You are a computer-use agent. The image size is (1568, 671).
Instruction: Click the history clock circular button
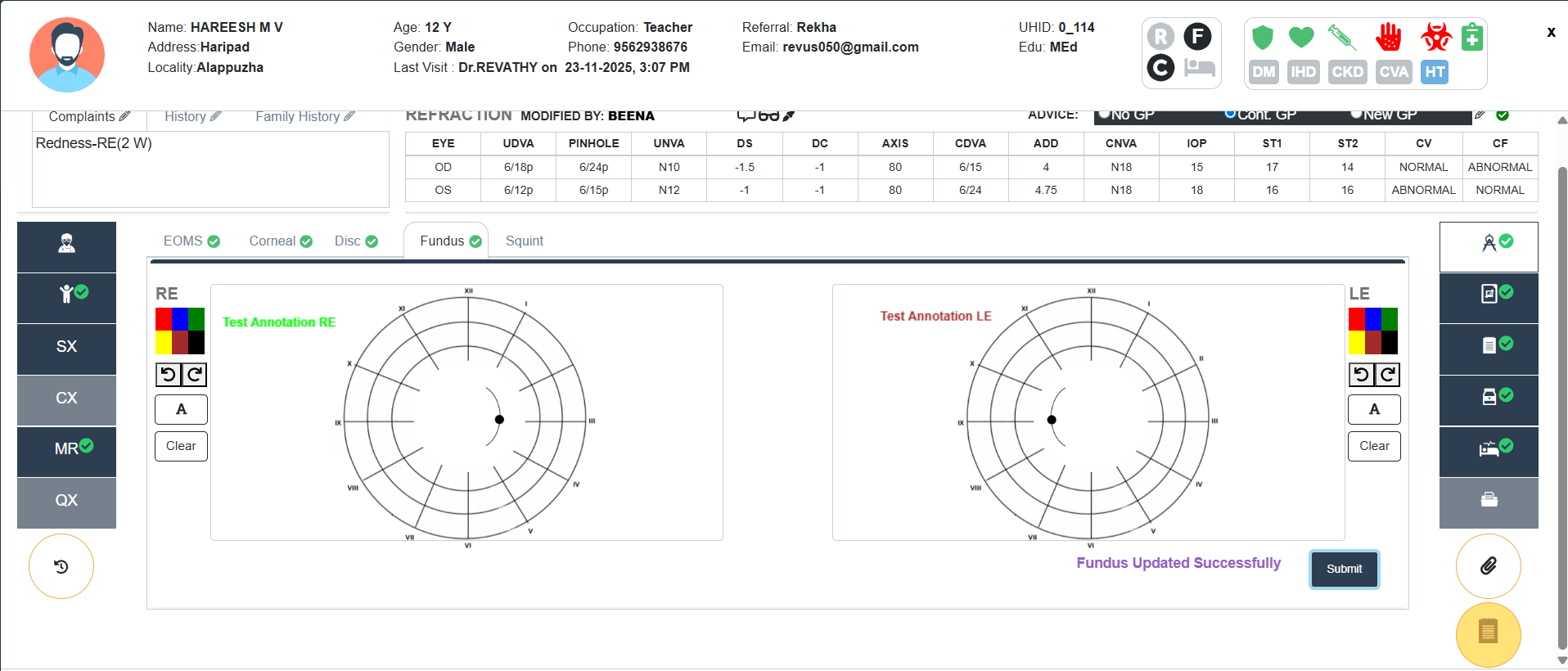61,566
